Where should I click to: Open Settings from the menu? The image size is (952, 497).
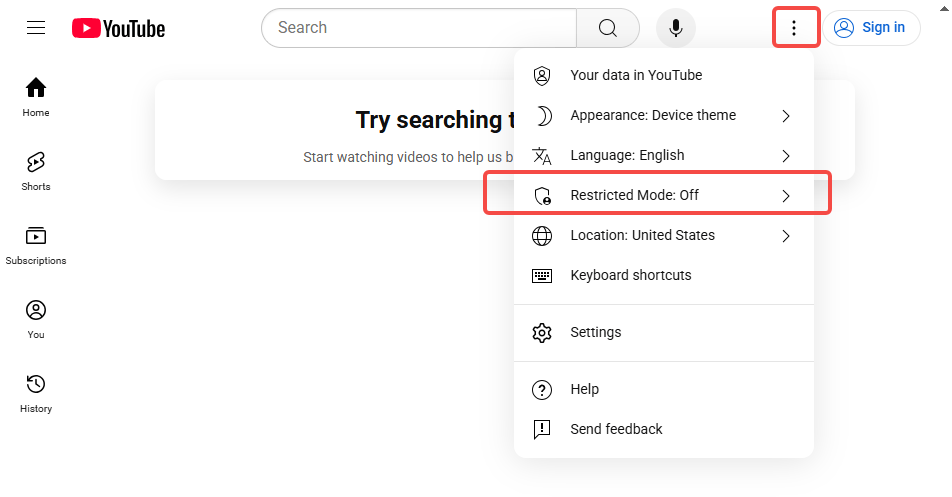pyautogui.click(x=664, y=333)
